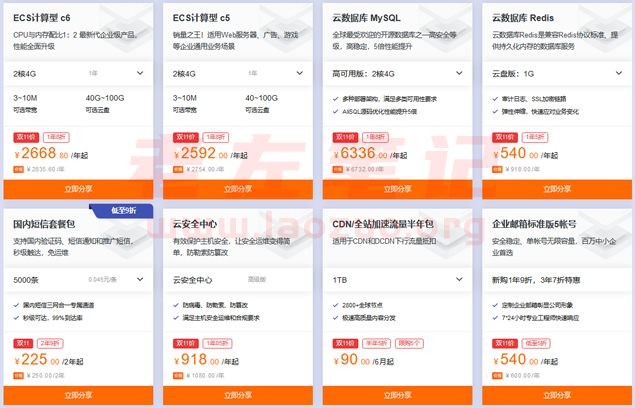The height and width of the screenshot is (408, 635).
Task: Click the orange price icon before ¥2835.60/年
Action: [x=18, y=169]
